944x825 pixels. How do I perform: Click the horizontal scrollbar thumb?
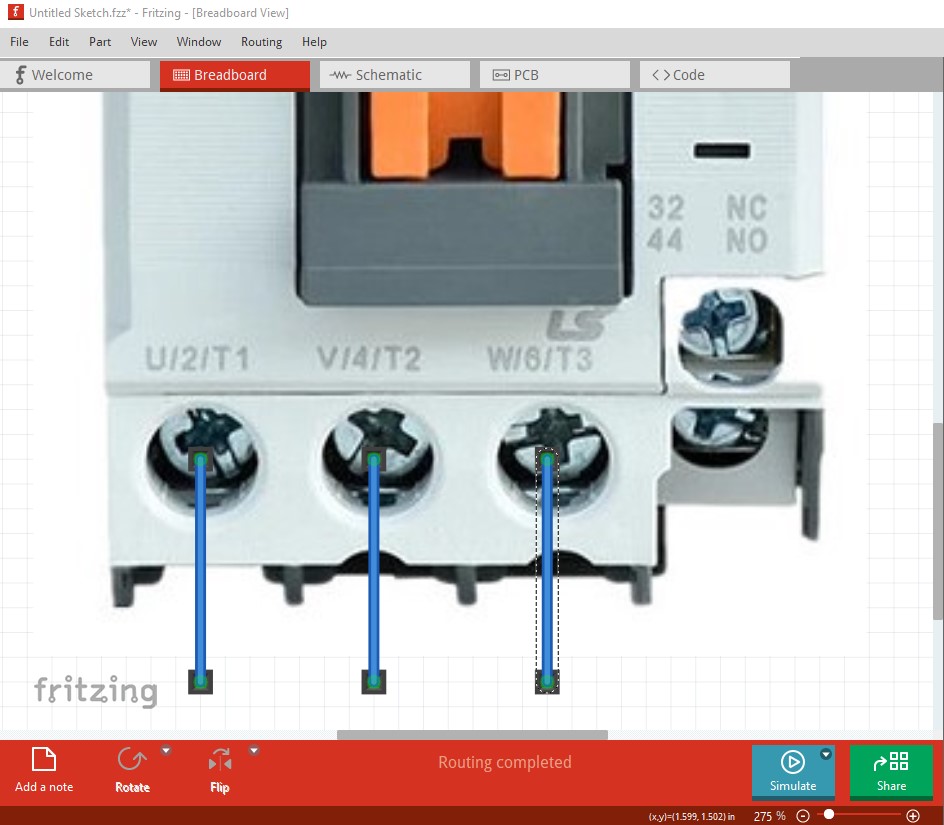click(472, 735)
